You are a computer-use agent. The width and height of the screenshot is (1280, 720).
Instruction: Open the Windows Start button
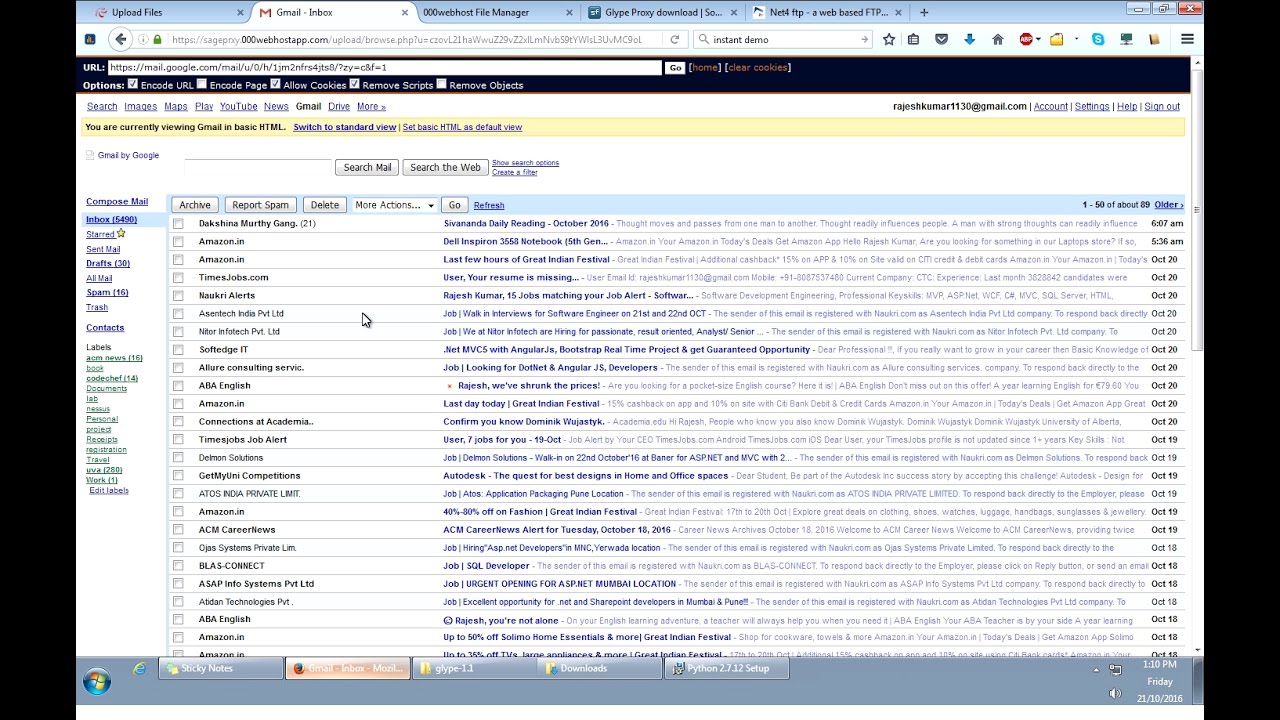97,682
